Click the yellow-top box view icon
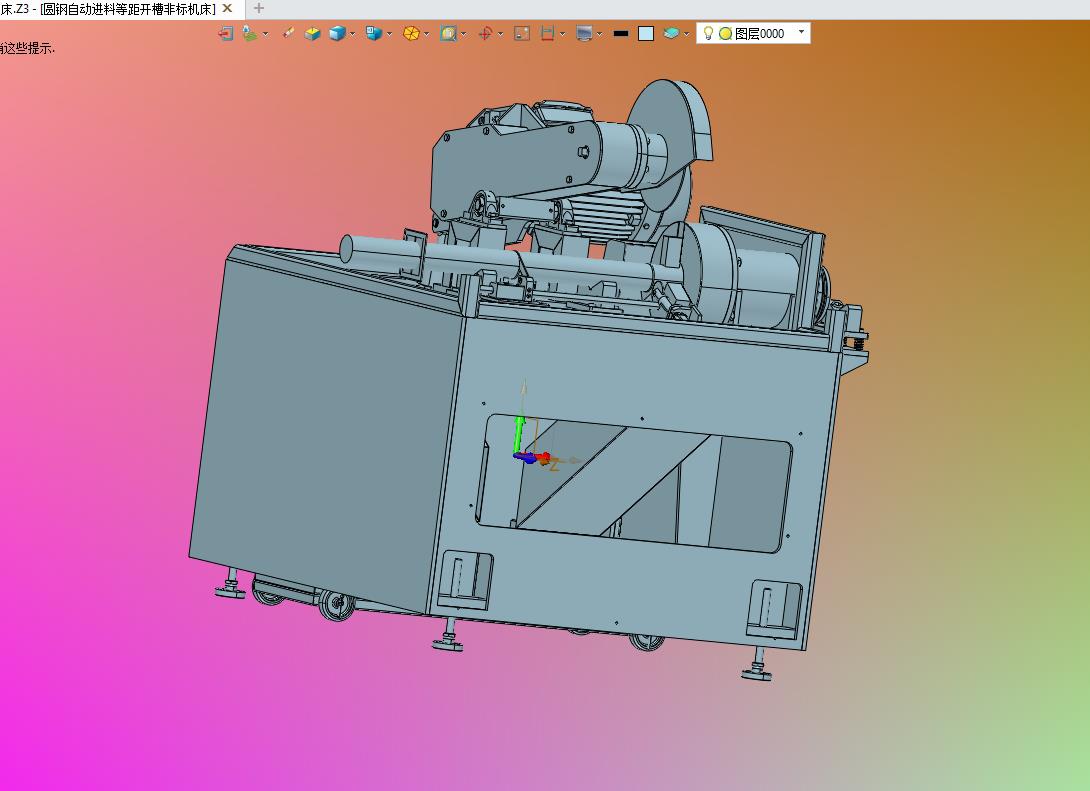 tap(312, 33)
